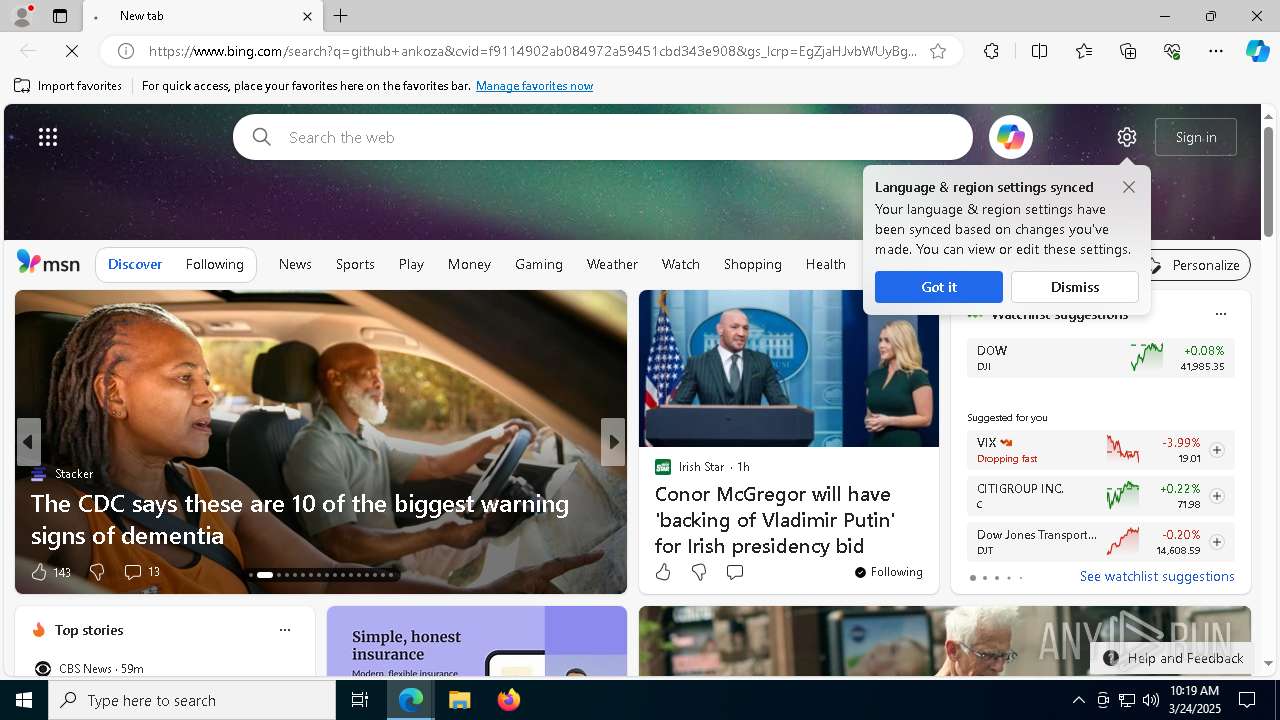The image size is (1280, 720).
Task: Open Top stories more options menu
Action: click(285, 630)
